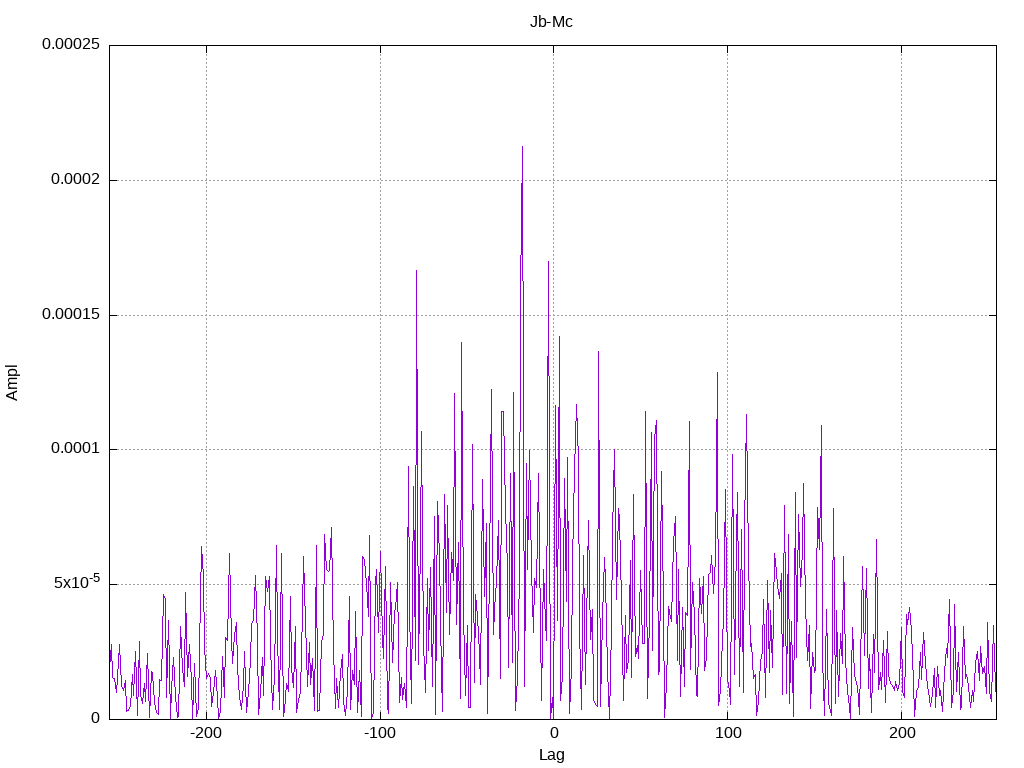1024x768 pixels.
Task: Click the y-axis label "Ampl"
Action: (12, 383)
